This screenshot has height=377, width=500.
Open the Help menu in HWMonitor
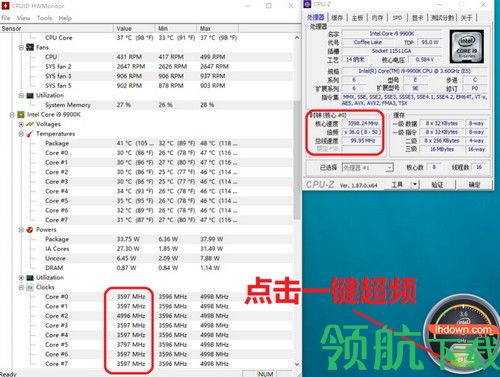[x=65, y=18]
